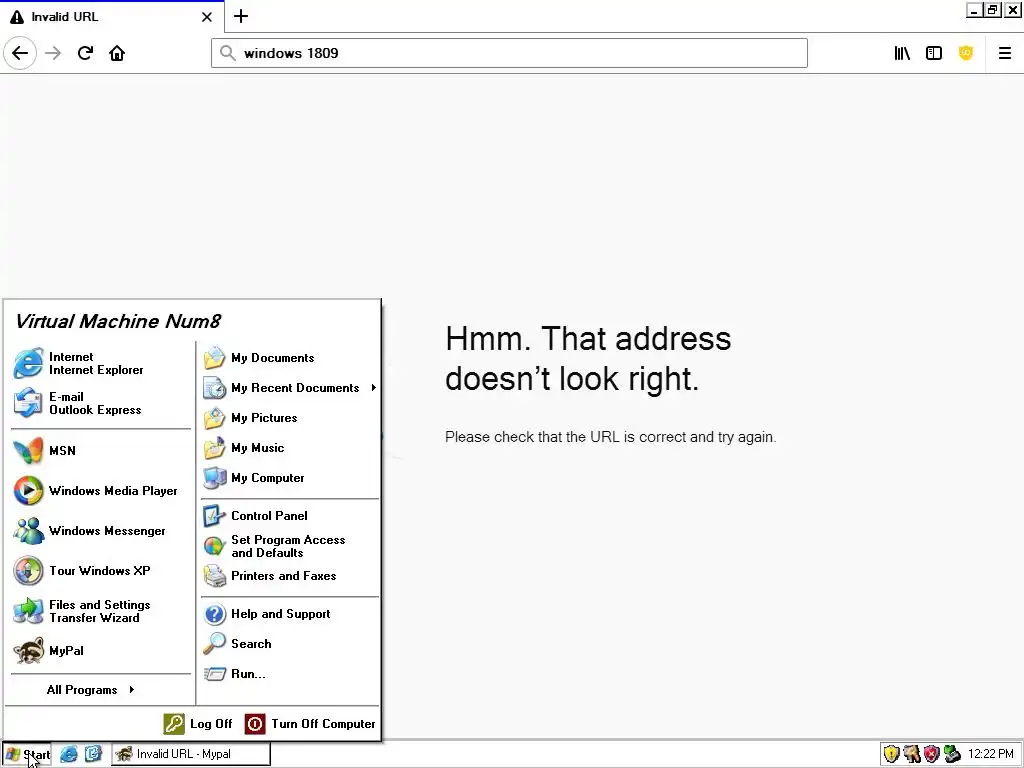Viewport: 1024px width, 768px height.
Task: Open Files and Settings Transfer Wizard
Action: click(101, 611)
